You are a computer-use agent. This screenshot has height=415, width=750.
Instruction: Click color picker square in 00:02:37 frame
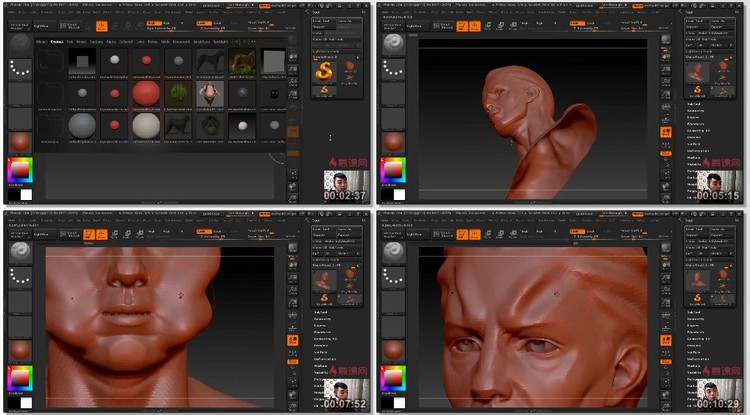[x=20, y=170]
